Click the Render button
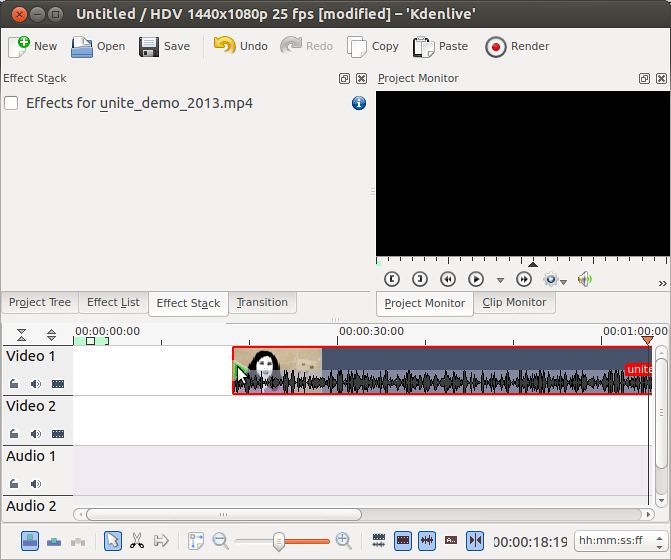The width and height of the screenshot is (671, 560). tap(517, 46)
